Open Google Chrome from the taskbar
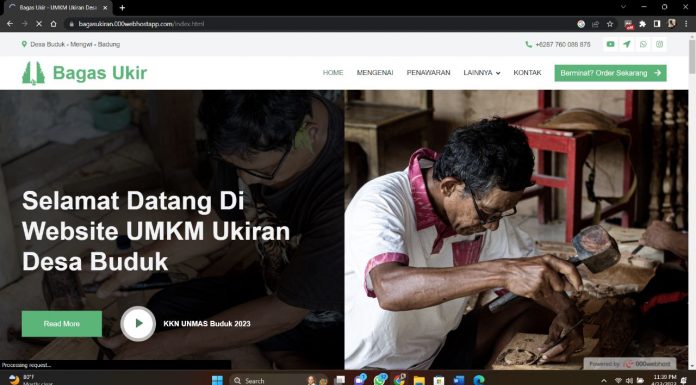Viewport: 696px width, 385px height. click(399, 380)
